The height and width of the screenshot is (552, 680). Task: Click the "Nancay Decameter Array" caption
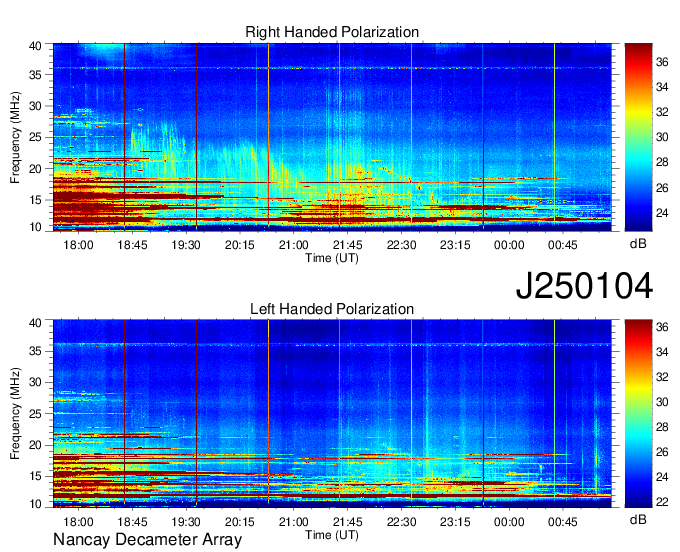(x=147, y=540)
